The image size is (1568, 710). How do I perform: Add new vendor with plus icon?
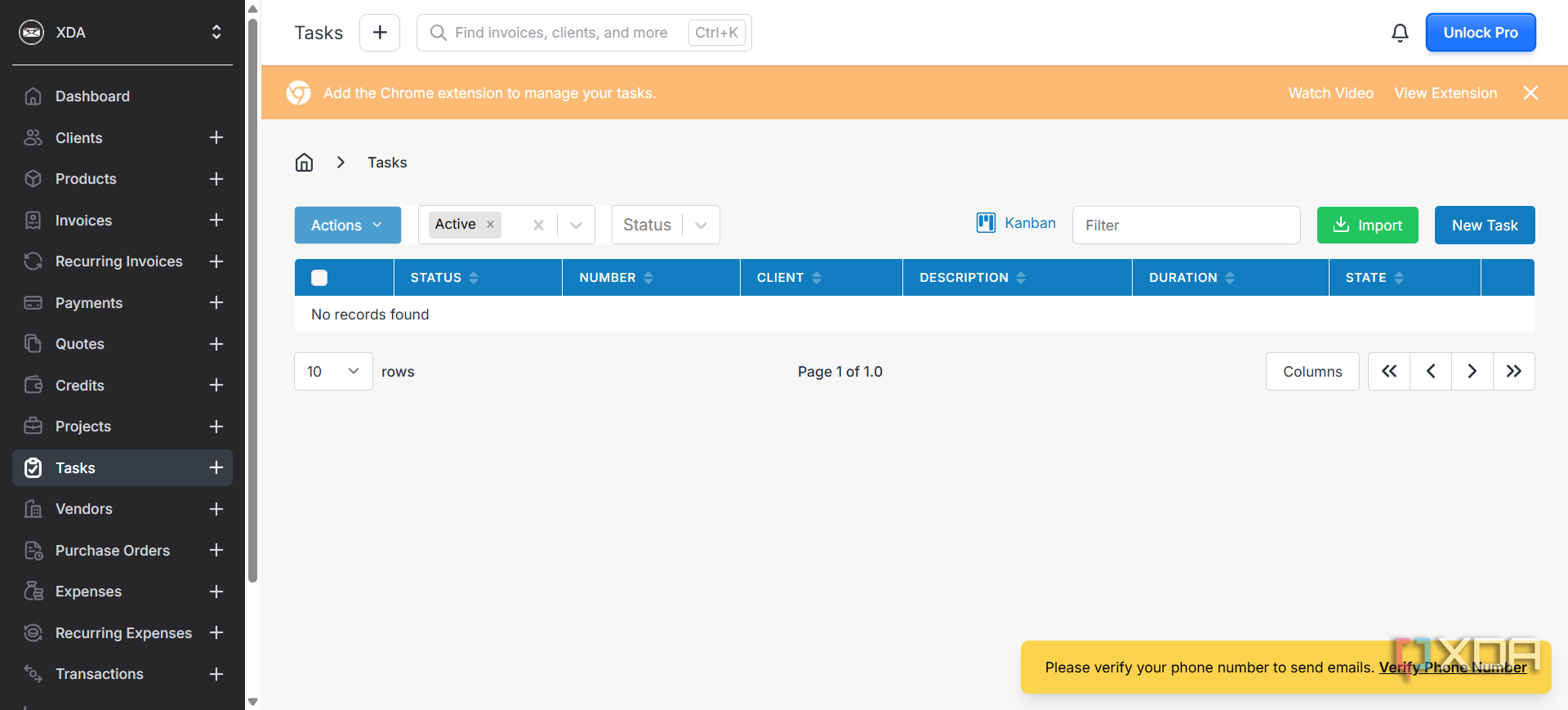tap(216, 509)
